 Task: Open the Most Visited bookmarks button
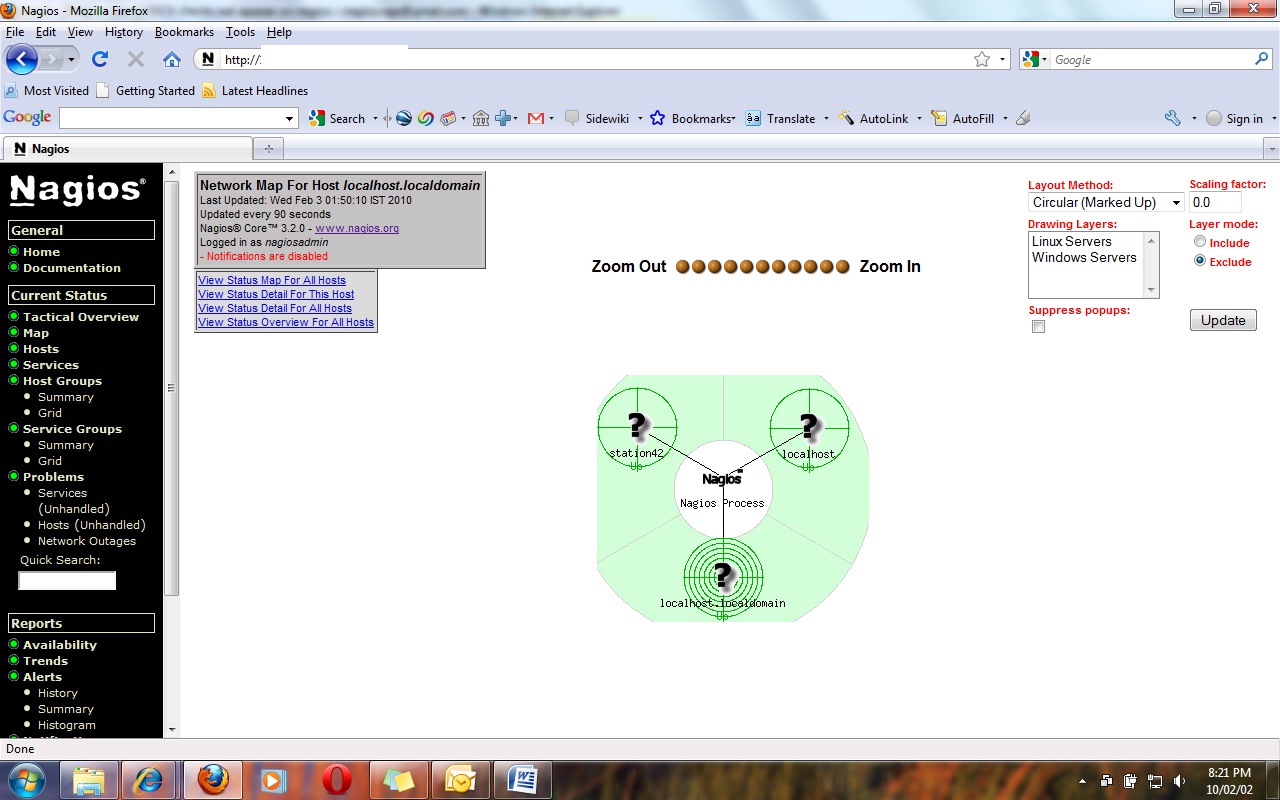point(47,90)
